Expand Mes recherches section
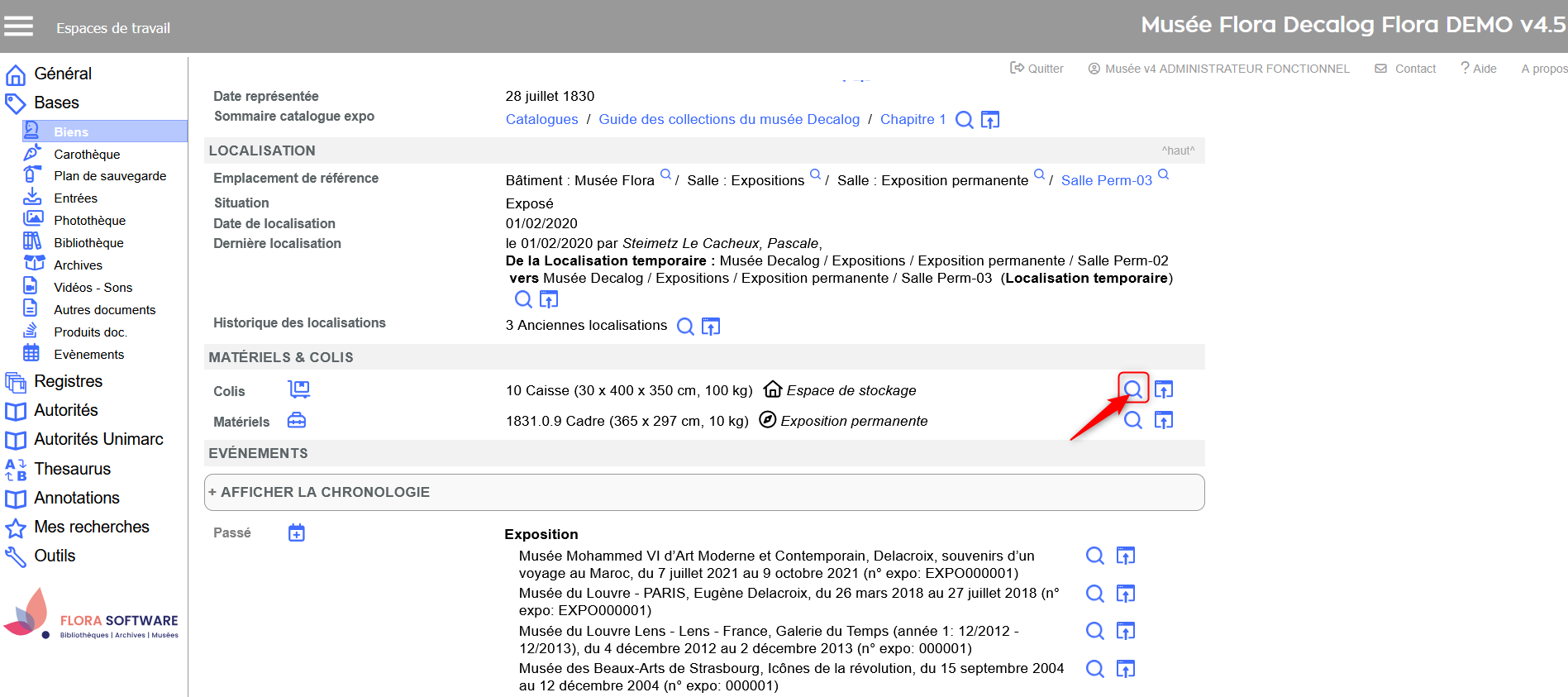This screenshot has height=697, width=1568. tap(91, 527)
